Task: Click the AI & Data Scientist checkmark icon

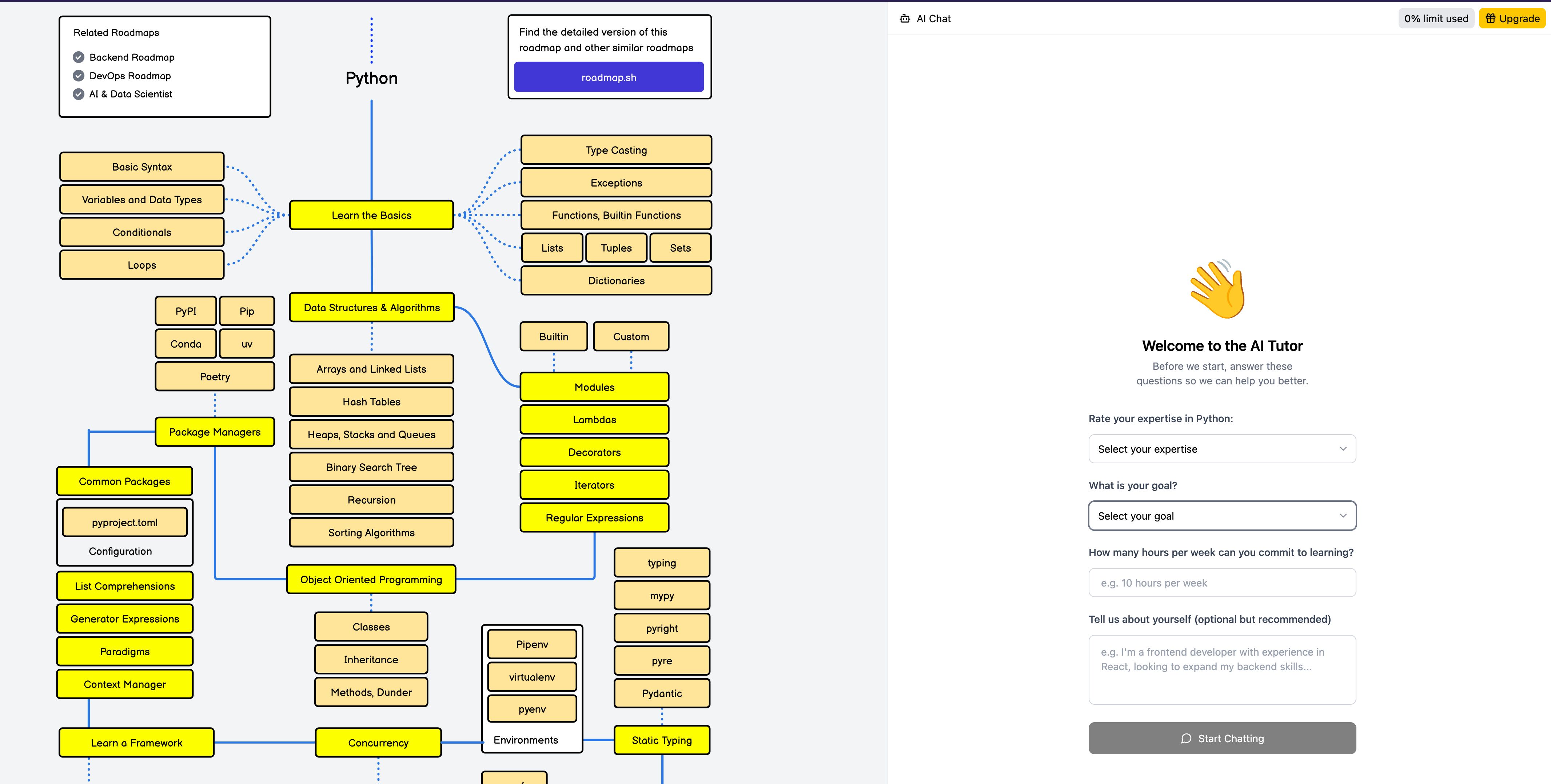Action: point(78,94)
